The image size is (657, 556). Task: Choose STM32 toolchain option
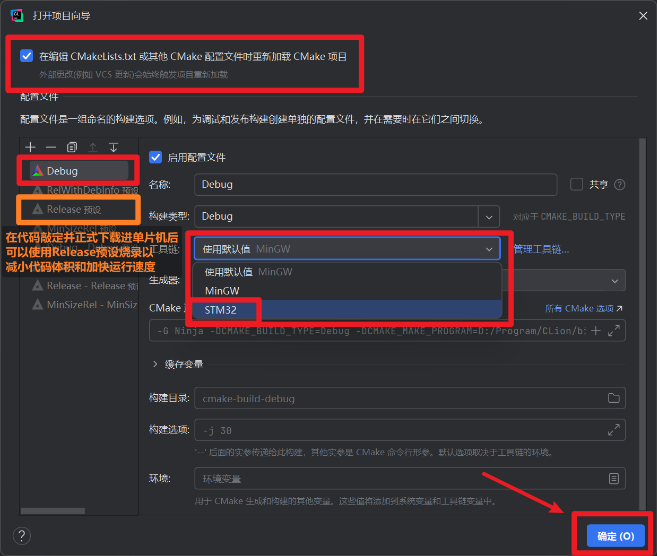point(347,310)
